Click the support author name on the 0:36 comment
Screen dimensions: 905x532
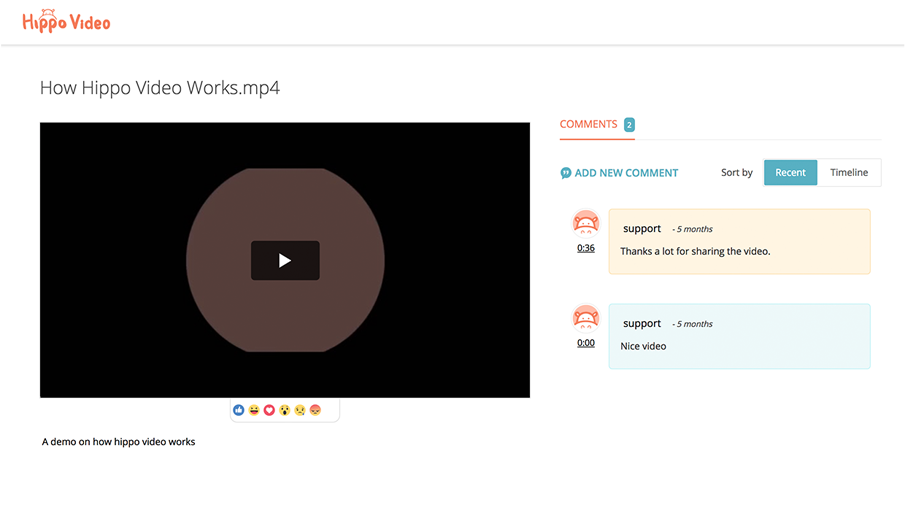pos(642,228)
